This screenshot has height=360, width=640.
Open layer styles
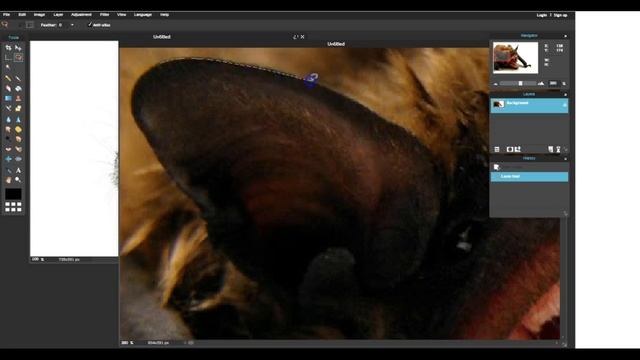point(518,149)
